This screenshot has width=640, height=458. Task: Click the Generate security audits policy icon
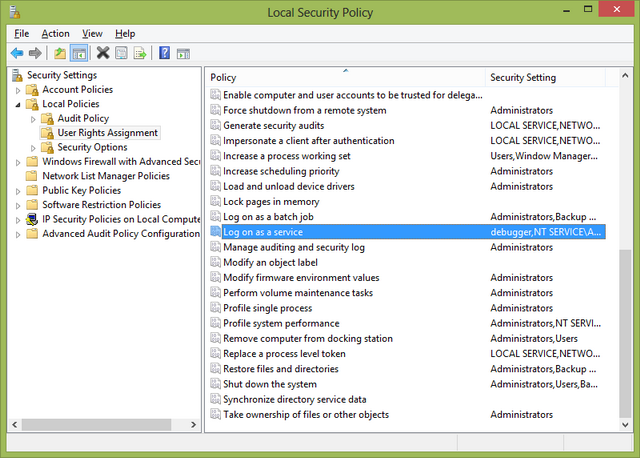[215, 125]
